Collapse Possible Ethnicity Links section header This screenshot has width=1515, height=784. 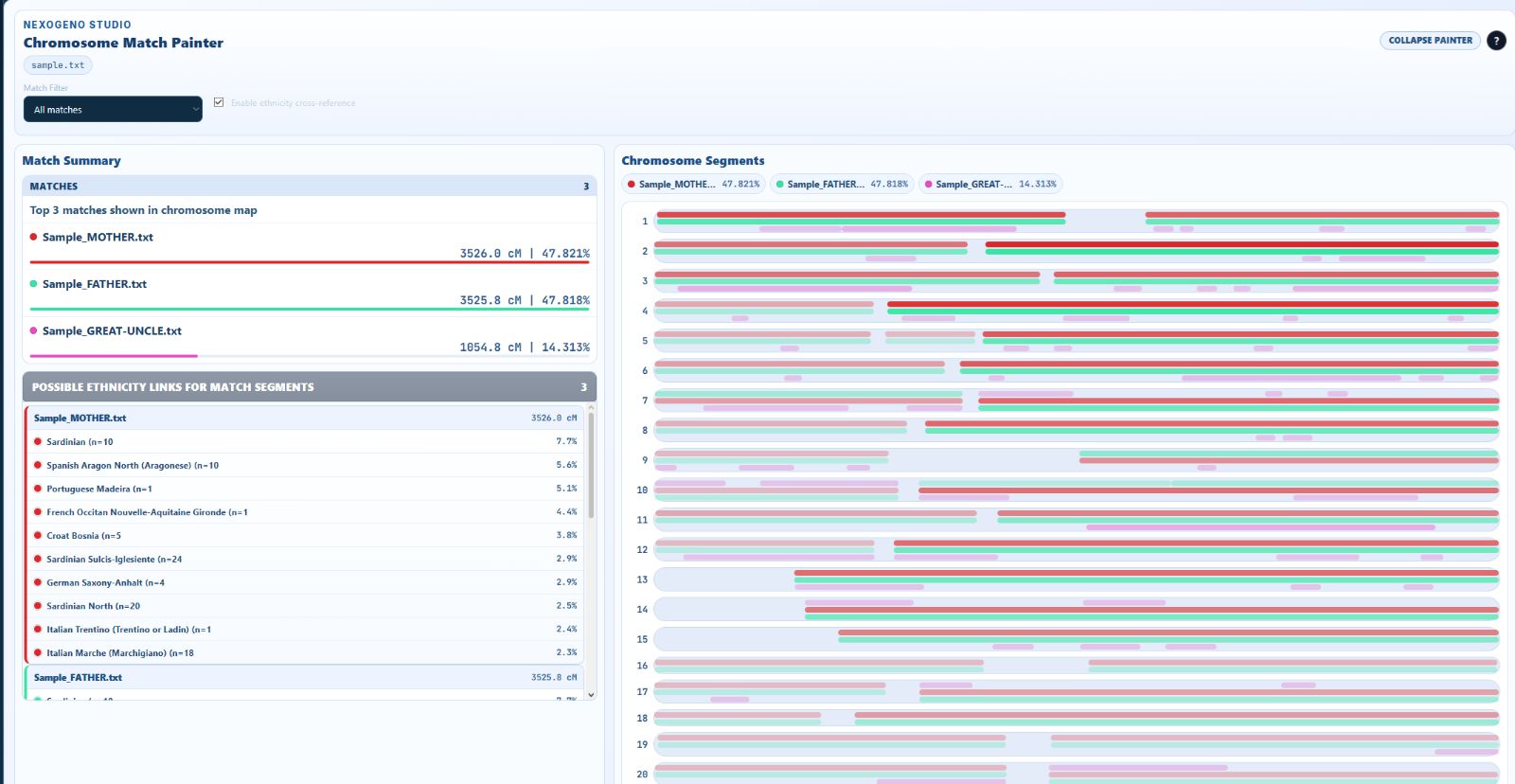309,387
